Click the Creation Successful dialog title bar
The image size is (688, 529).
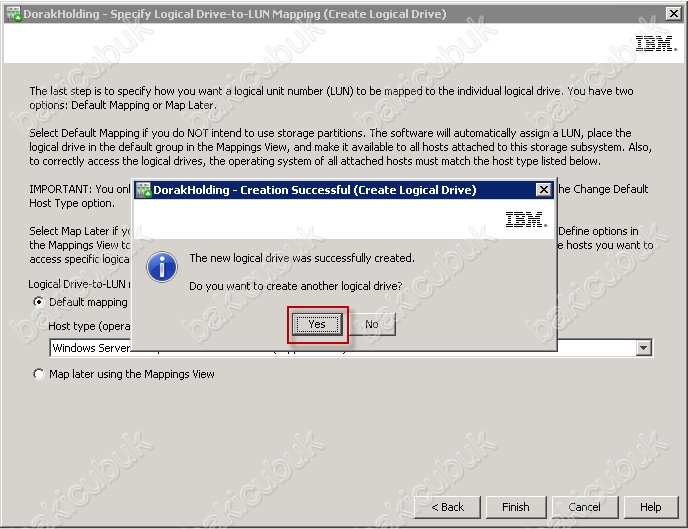pos(345,190)
